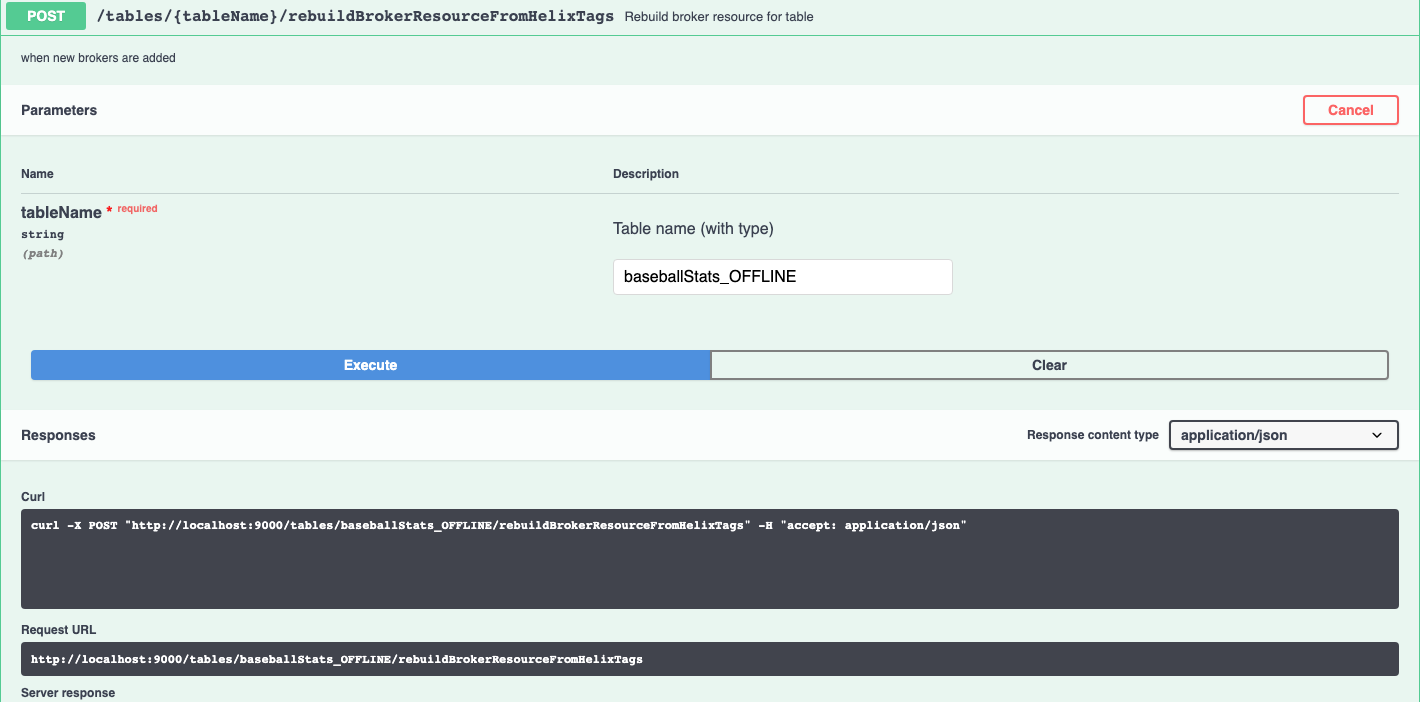
Task: Click the Description column header
Action: point(645,174)
